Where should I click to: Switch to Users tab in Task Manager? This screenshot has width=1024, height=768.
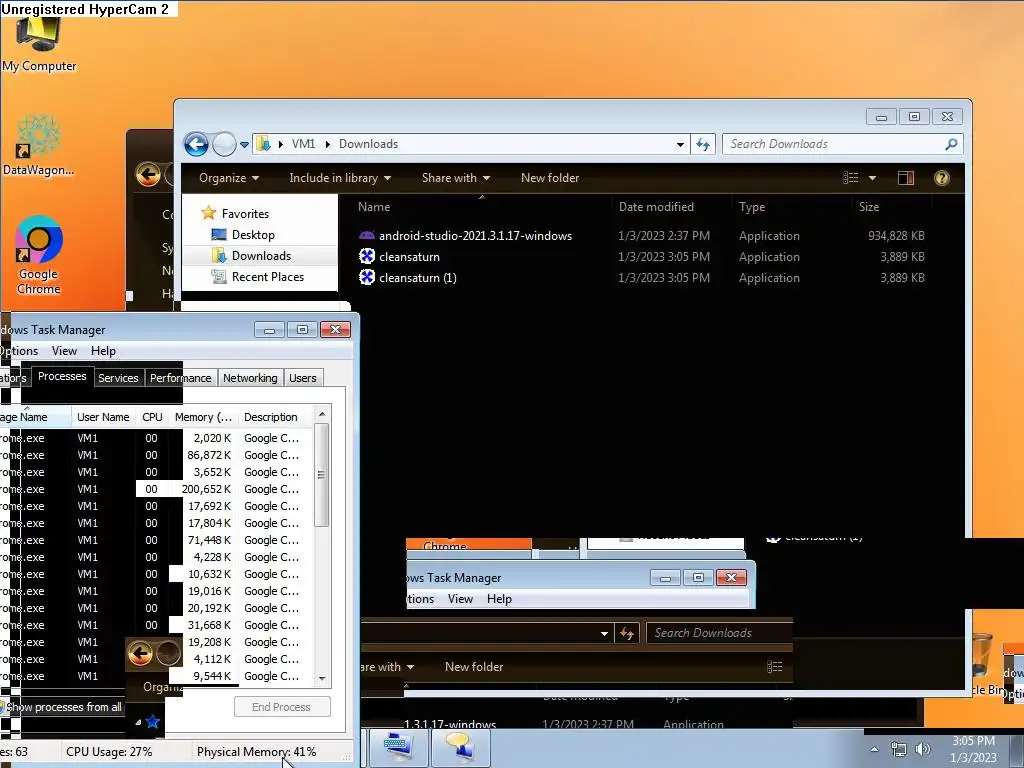tap(302, 378)
